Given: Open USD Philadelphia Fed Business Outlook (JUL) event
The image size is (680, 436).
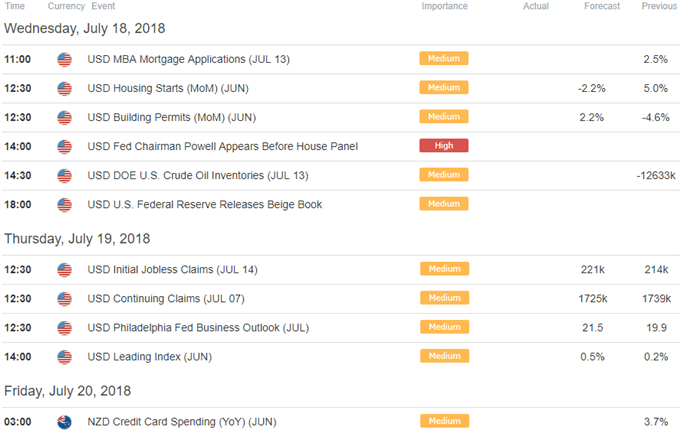Looking at the screenshot, I should (x=198, y=328).
